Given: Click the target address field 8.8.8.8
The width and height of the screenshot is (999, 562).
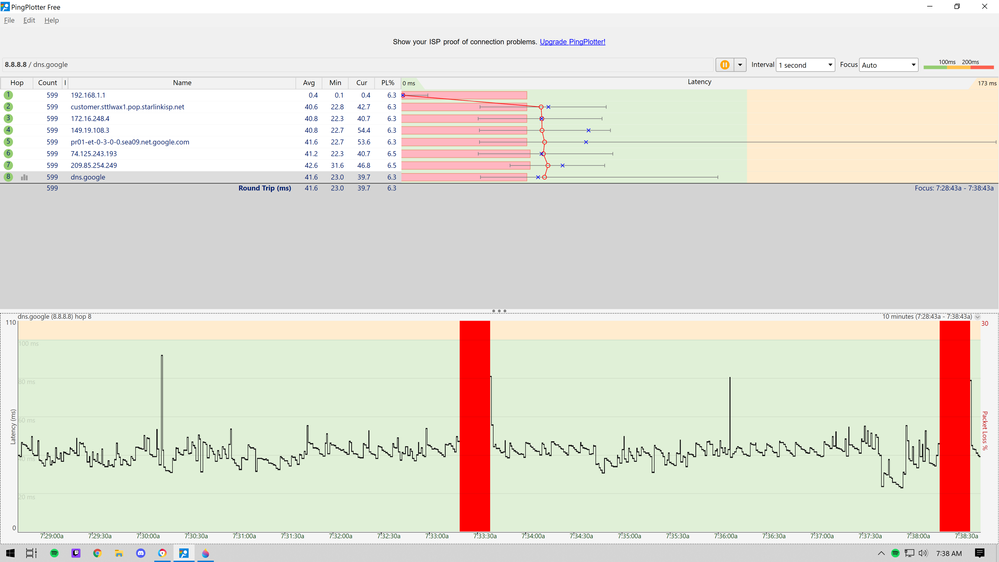Looking at the screenshot, I should click(18, 65).
